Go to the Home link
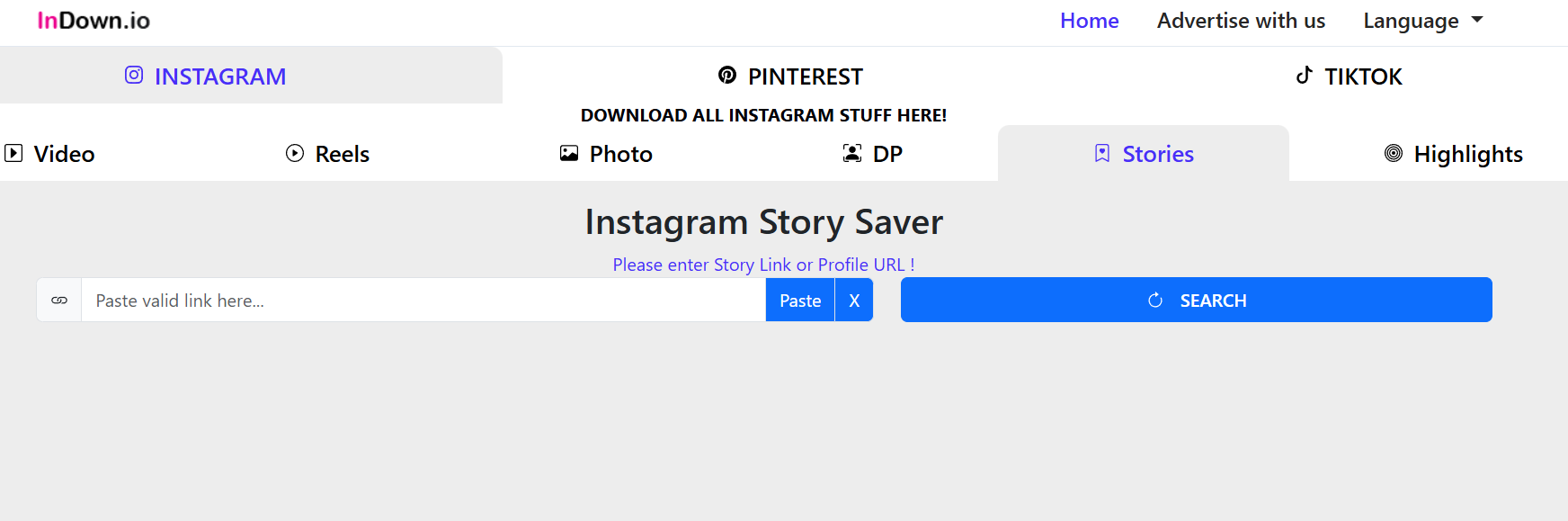The image size is (1568, 521). (x=1089, y=21)
